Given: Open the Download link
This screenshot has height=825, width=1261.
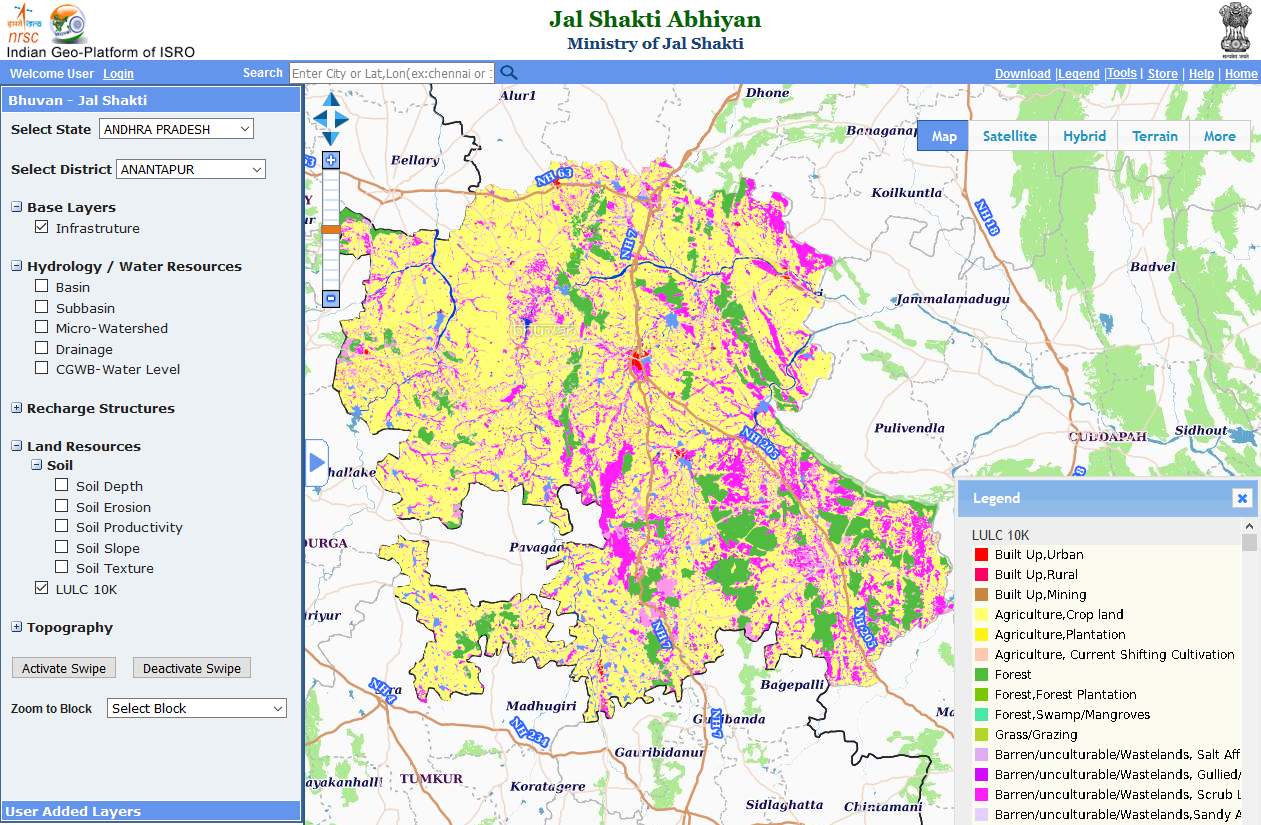Looking at the screenshot, I should tap(1022, 74).
